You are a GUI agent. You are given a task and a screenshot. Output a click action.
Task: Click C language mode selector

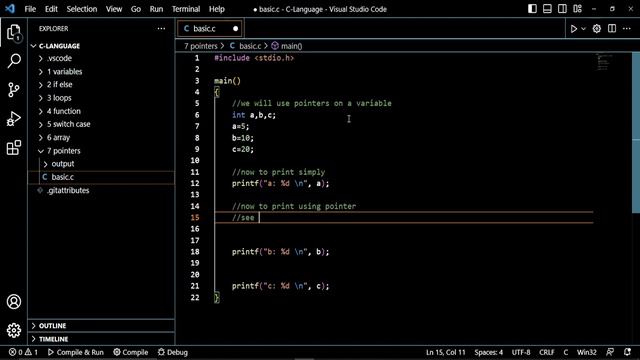(x=566, y=352)
